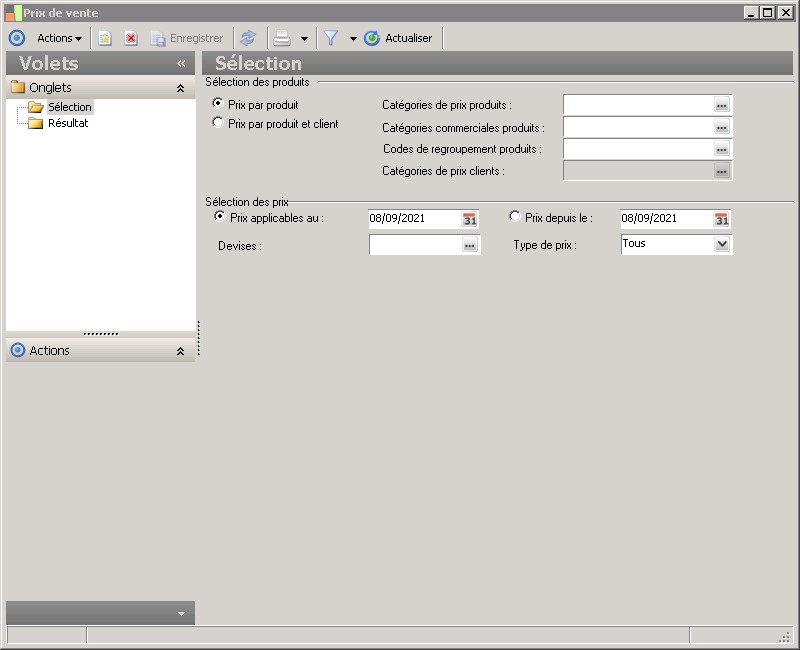Click the filter funnel icon
Screen dimensions: 800x650
331,38
